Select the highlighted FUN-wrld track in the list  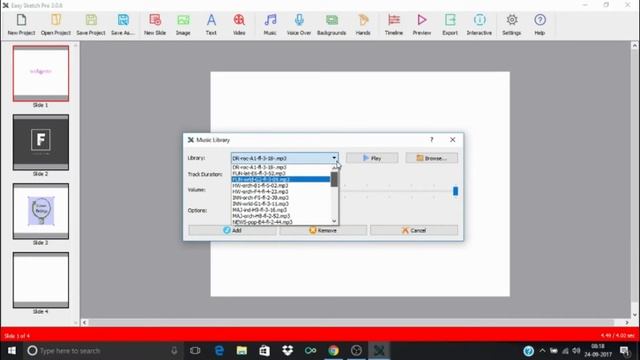pos(281,179)
